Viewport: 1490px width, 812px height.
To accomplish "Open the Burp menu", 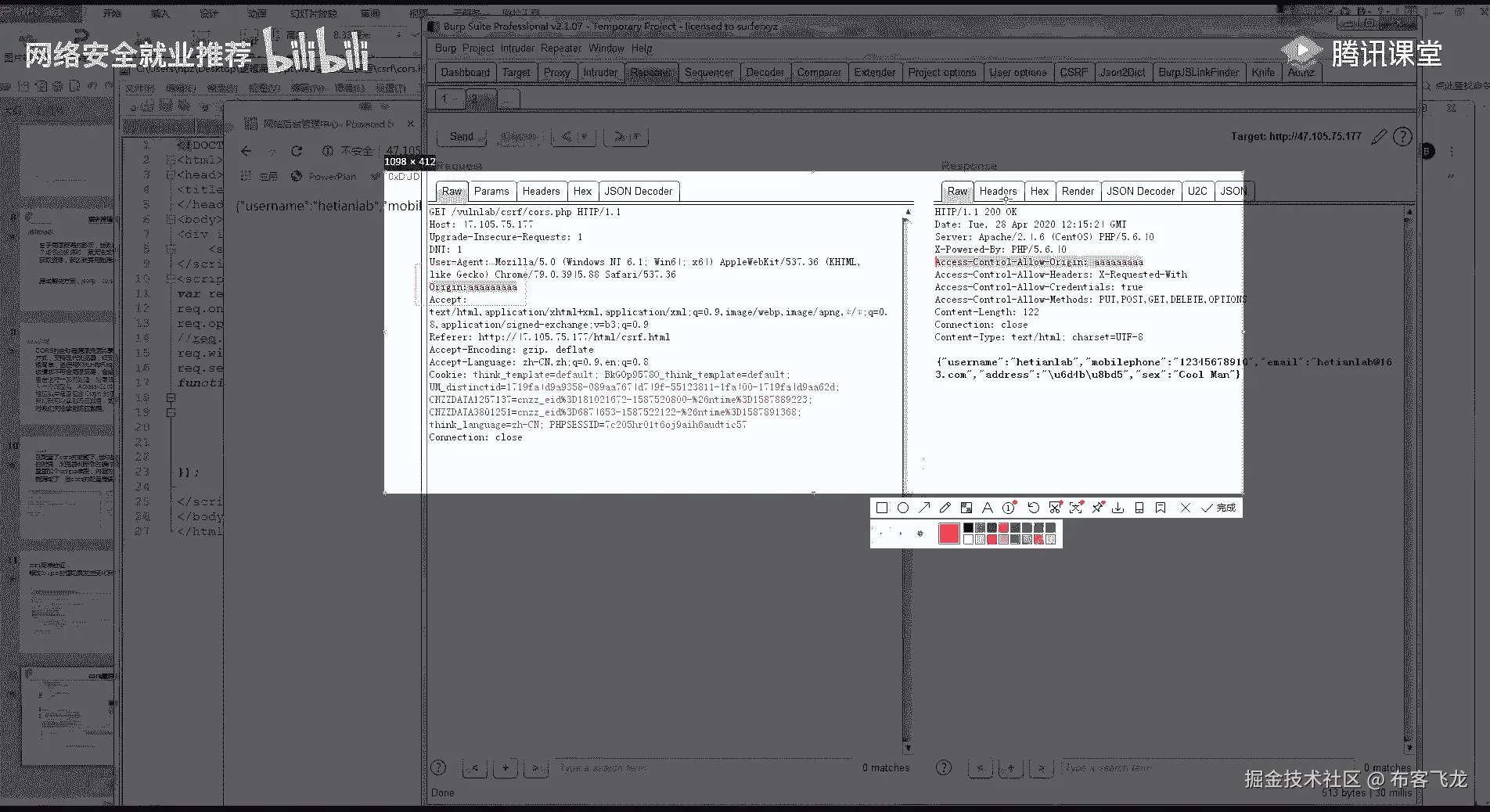I will 445,48.
